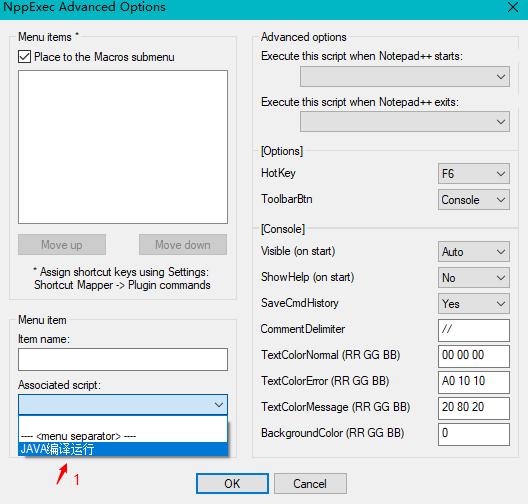Edit the TextColorError value field

coord(473,382)
